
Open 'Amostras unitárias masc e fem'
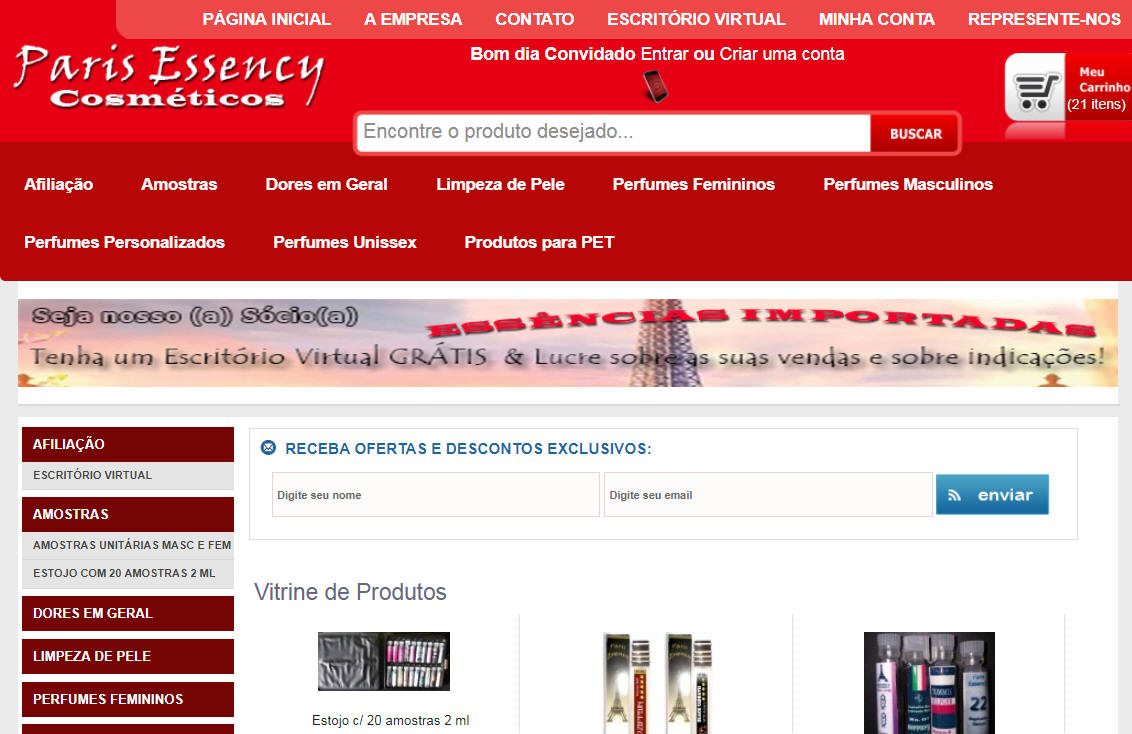128,545
